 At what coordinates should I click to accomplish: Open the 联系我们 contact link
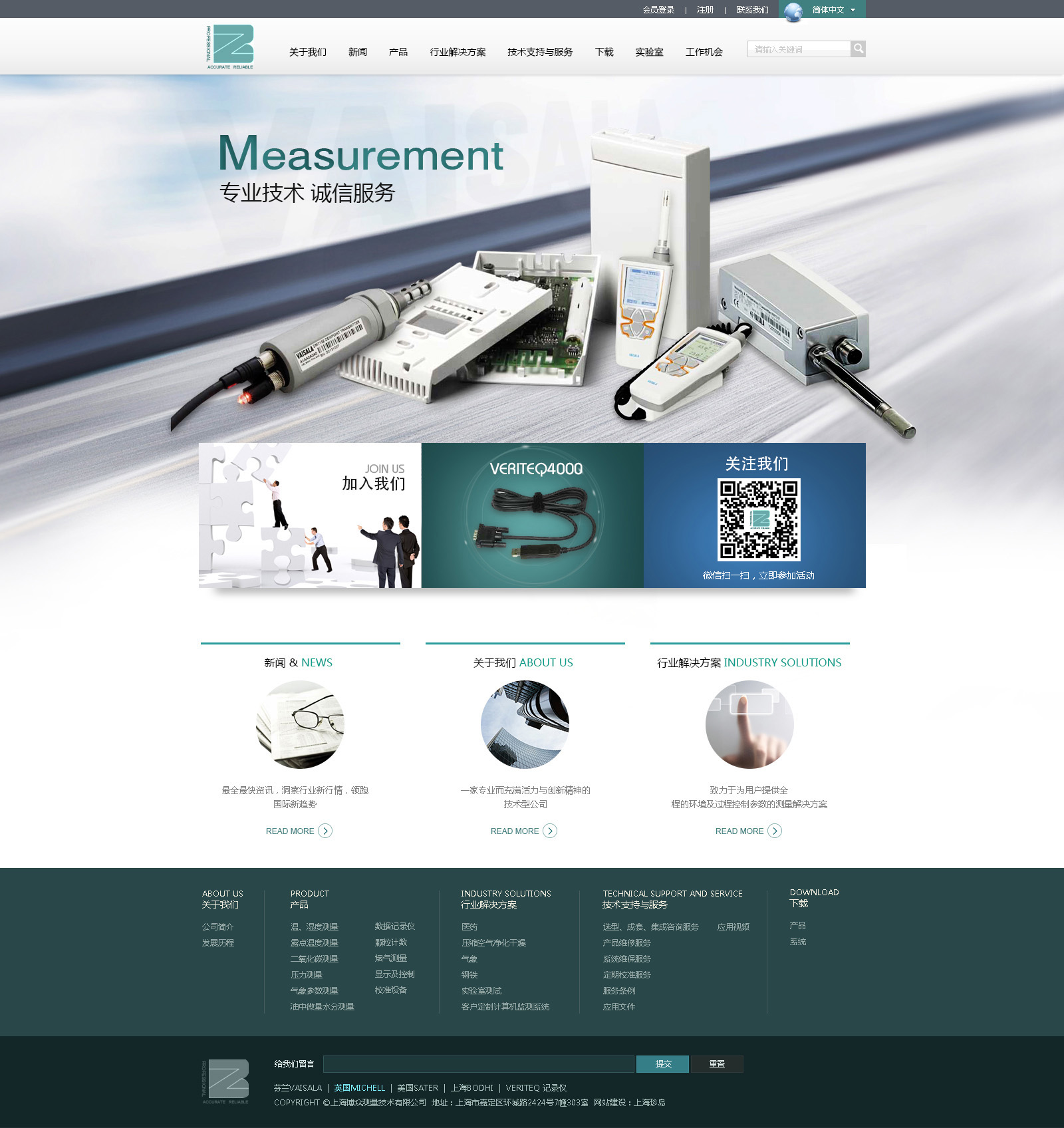[x=752, y=10]
